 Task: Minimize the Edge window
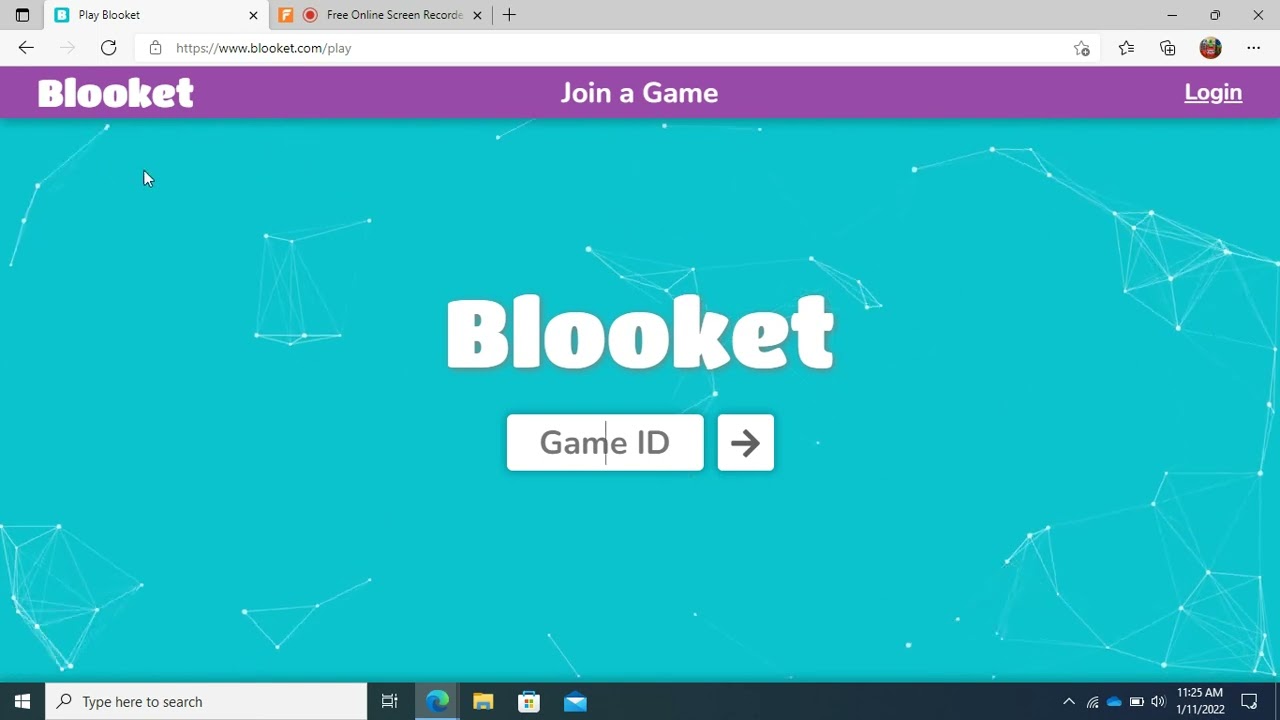1172,15
